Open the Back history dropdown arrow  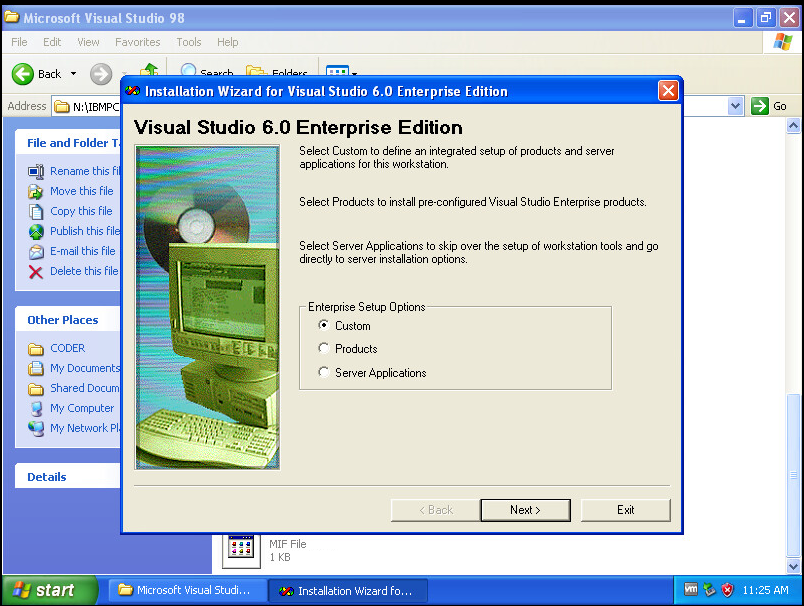pyautogui.click(x=73, y=74)
